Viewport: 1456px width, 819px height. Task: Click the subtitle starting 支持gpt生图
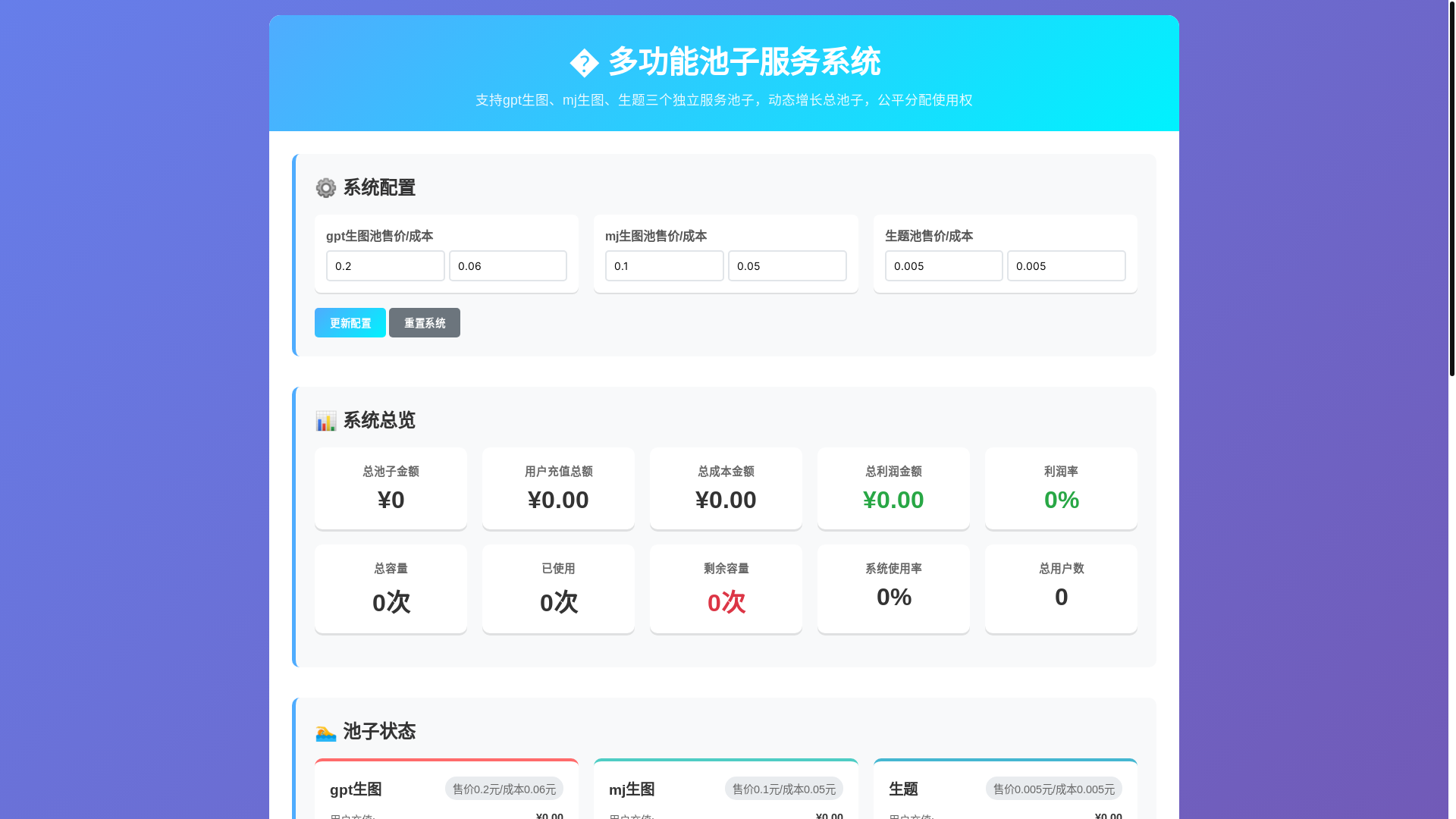coord(724,100)
